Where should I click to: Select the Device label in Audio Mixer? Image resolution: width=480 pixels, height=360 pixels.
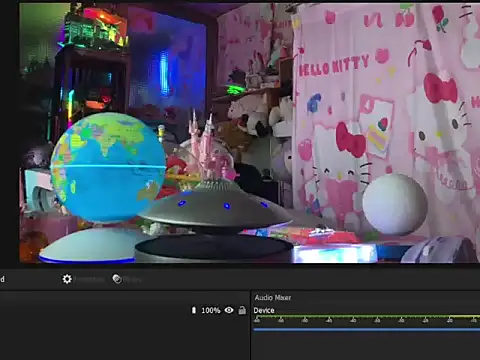(x=264, y=310)
